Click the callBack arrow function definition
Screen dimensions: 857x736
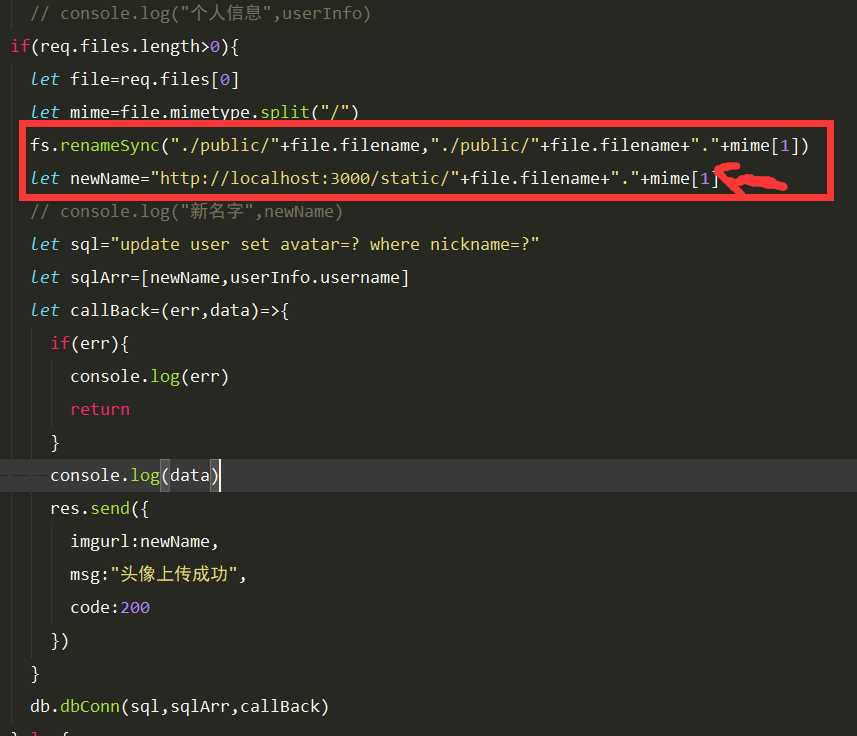point(180,310)
